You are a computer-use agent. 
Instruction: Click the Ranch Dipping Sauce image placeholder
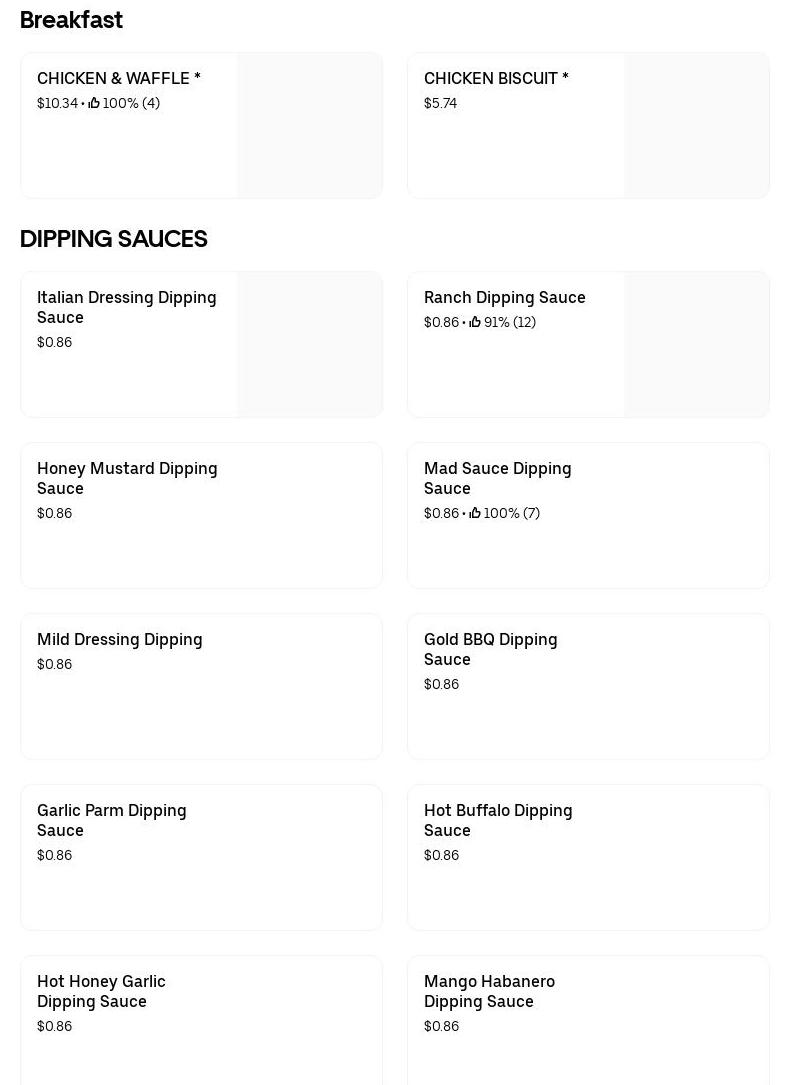point(697,345)
